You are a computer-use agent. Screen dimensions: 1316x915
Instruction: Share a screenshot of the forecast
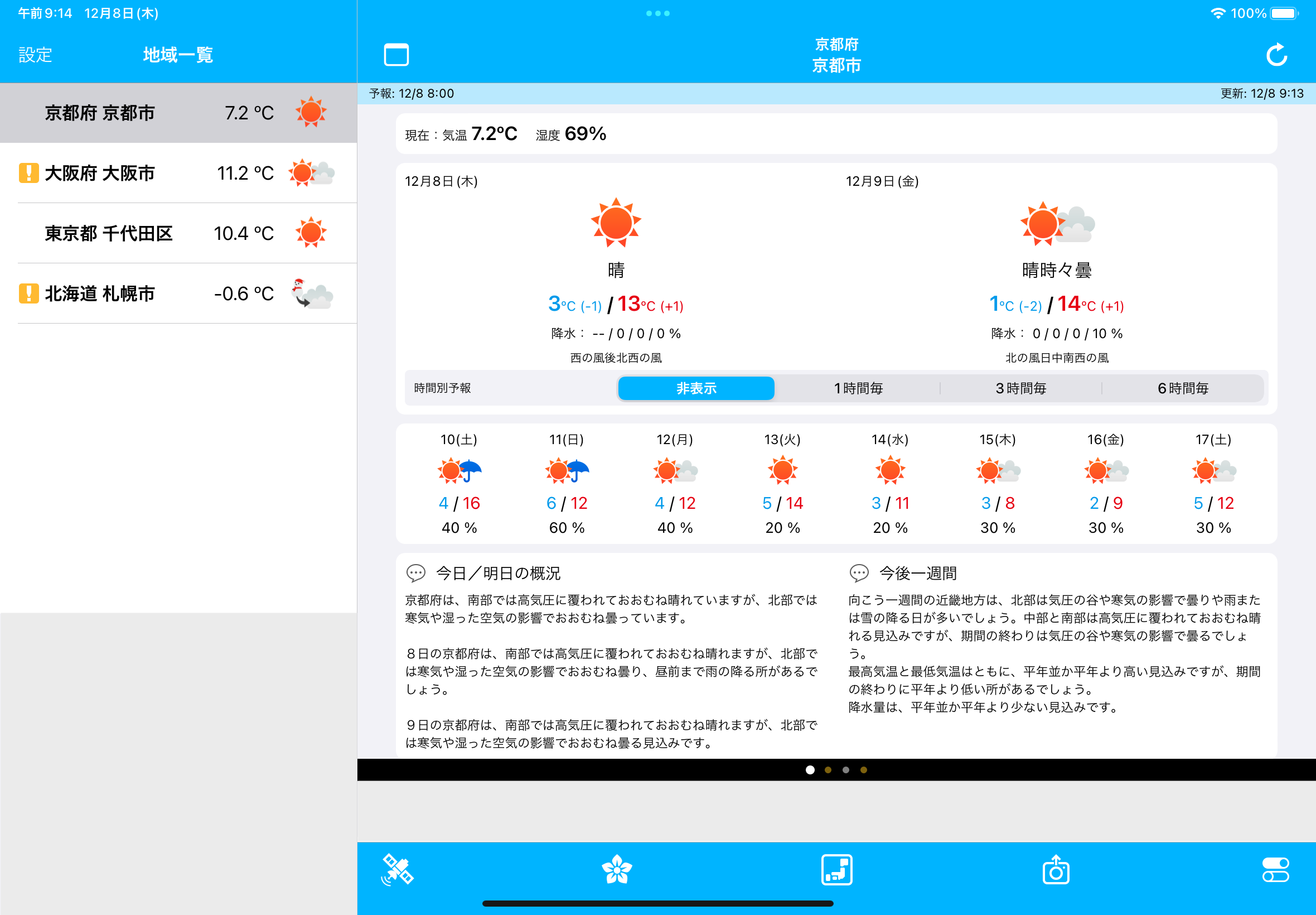[1056, 870]
